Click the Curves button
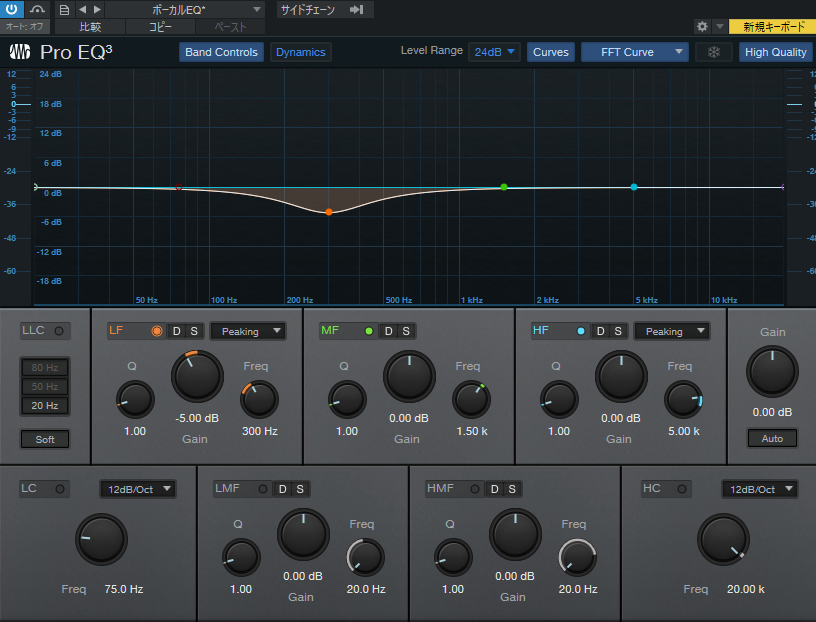The height and width of the screenshot is (622, 816). coord(551,52)
